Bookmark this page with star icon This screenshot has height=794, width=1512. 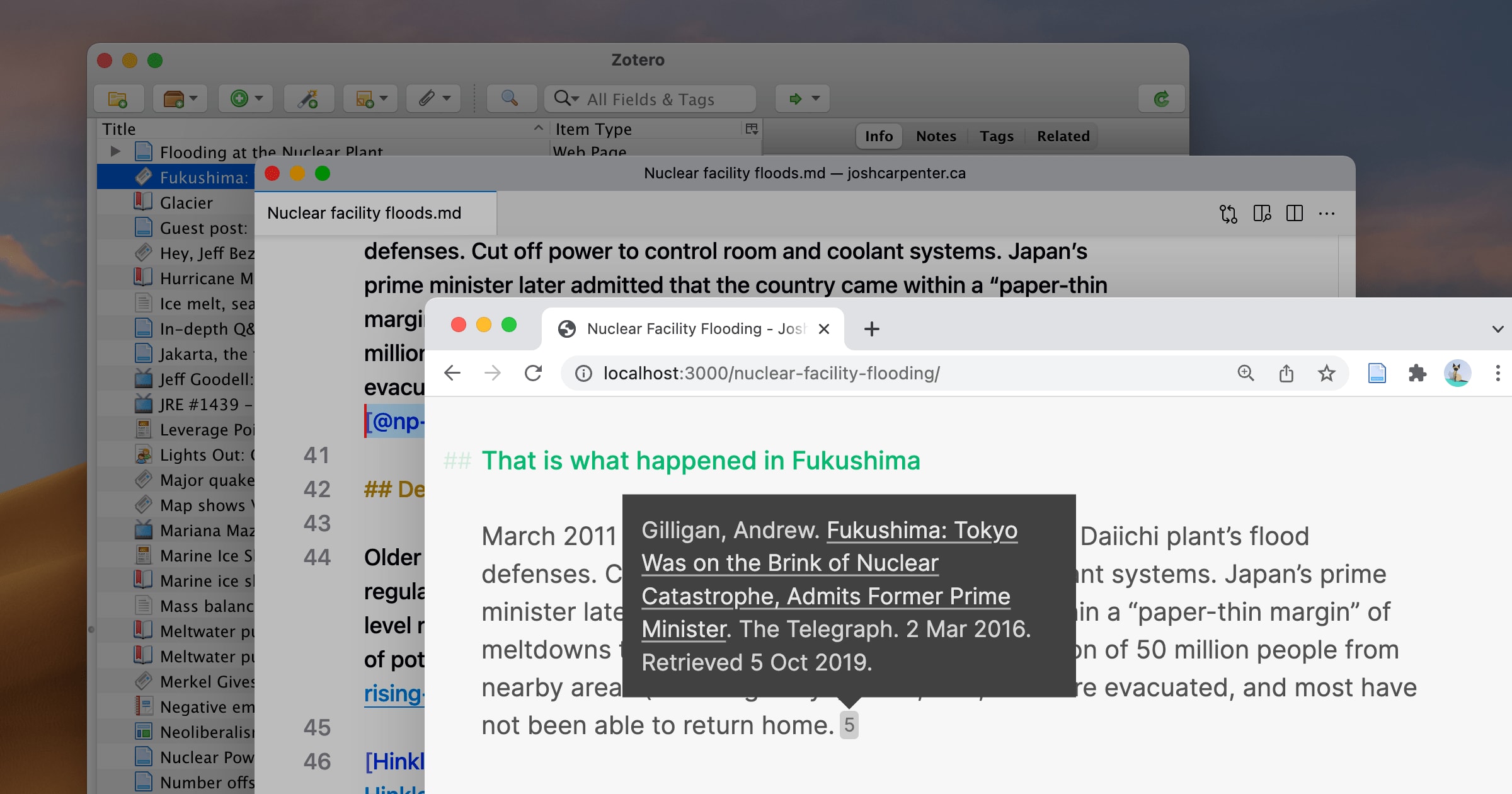[1326, 373]
